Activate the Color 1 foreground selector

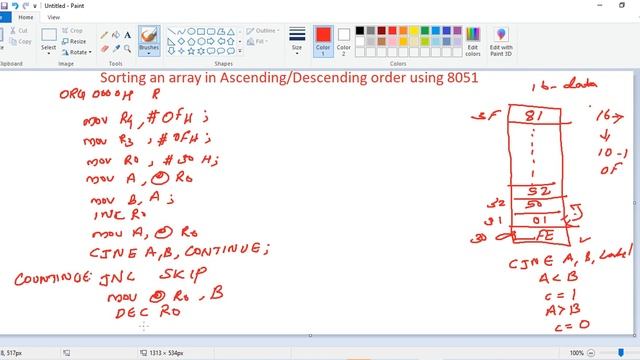click(x=323, y=41)
